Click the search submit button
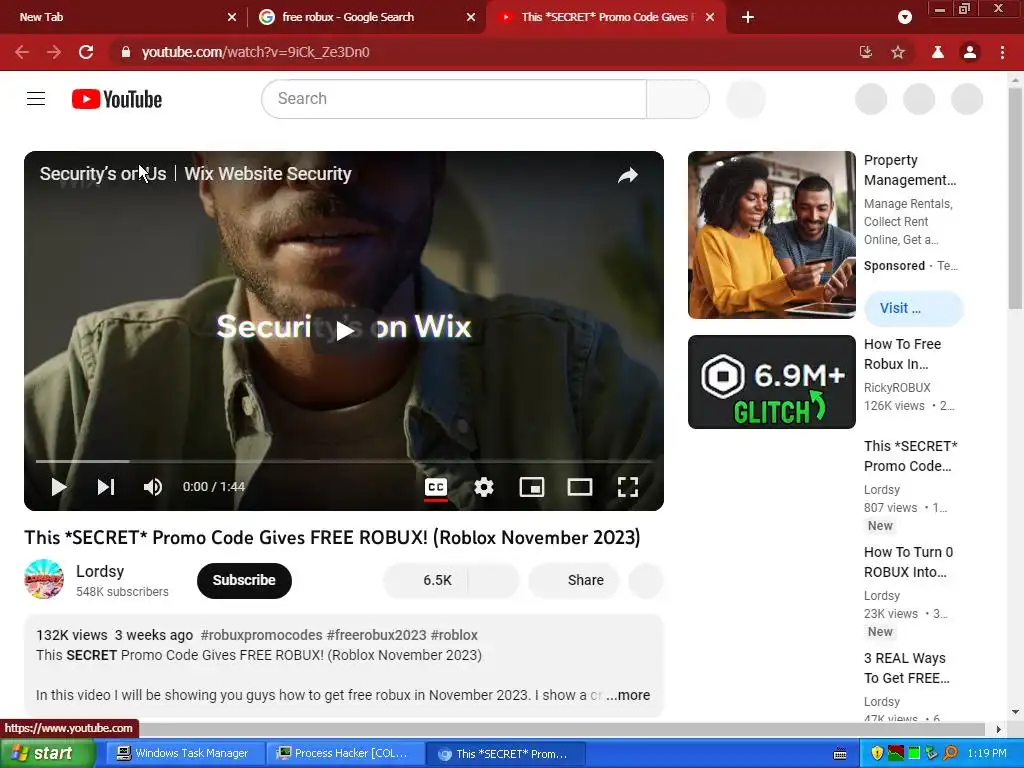Screen dimensions: 1024x768 678,99
